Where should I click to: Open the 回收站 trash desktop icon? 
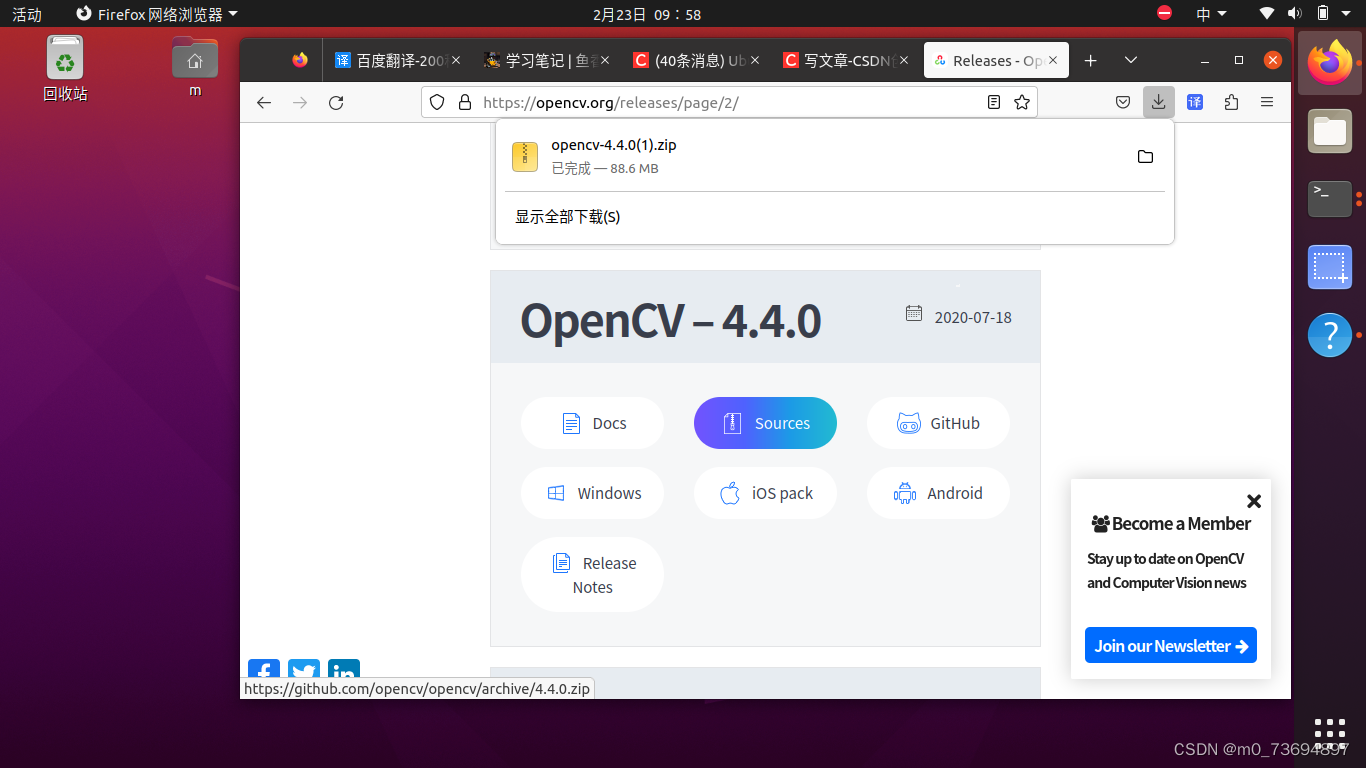click(65, 69)
